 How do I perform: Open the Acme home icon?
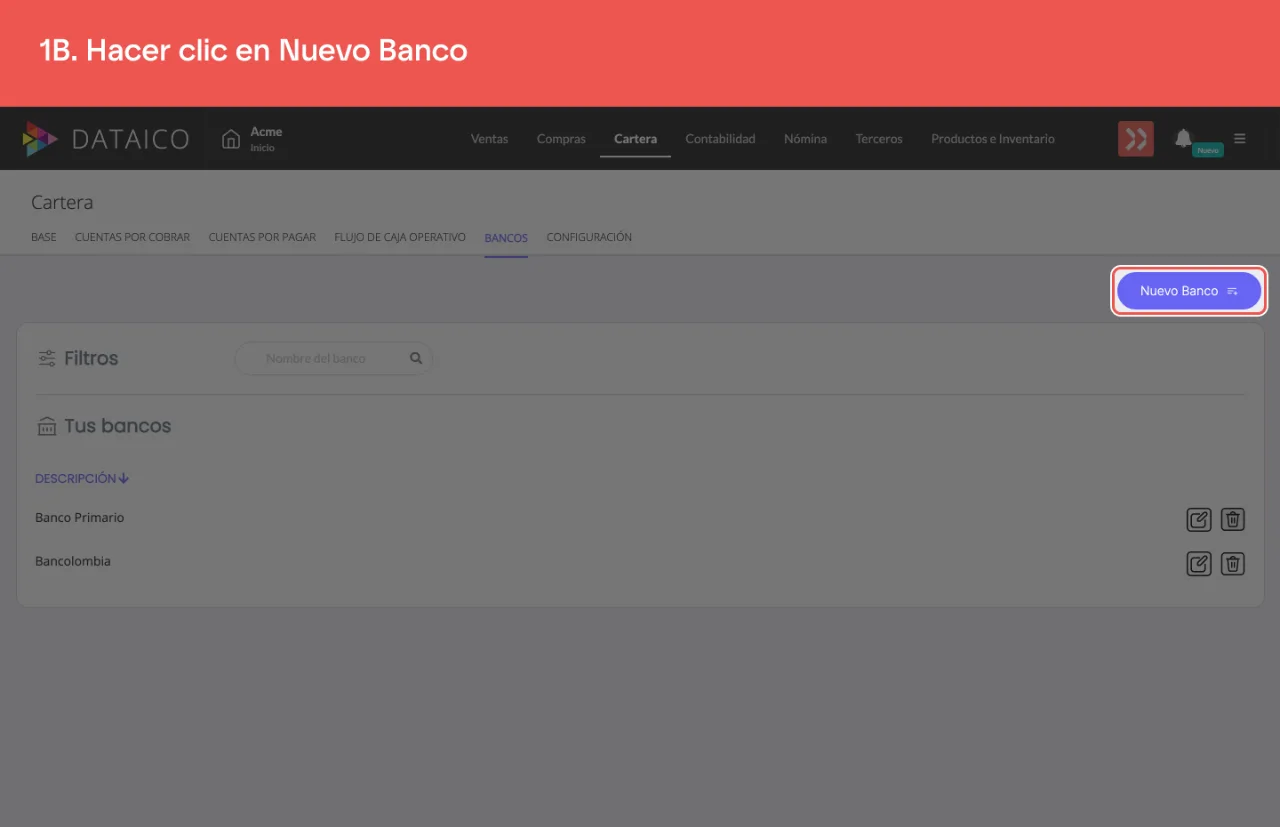231,139
